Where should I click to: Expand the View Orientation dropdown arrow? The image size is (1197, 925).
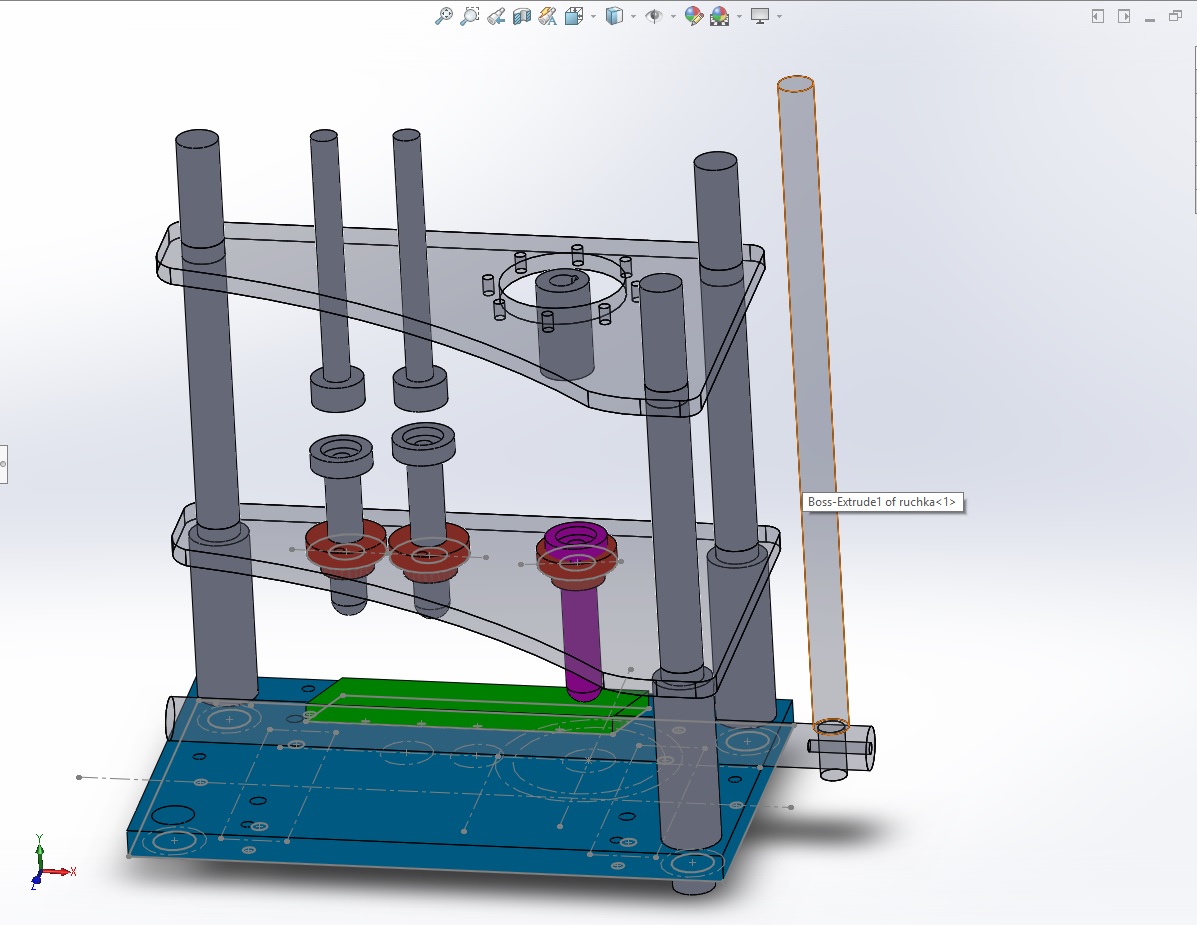click(x=593, y=16)
